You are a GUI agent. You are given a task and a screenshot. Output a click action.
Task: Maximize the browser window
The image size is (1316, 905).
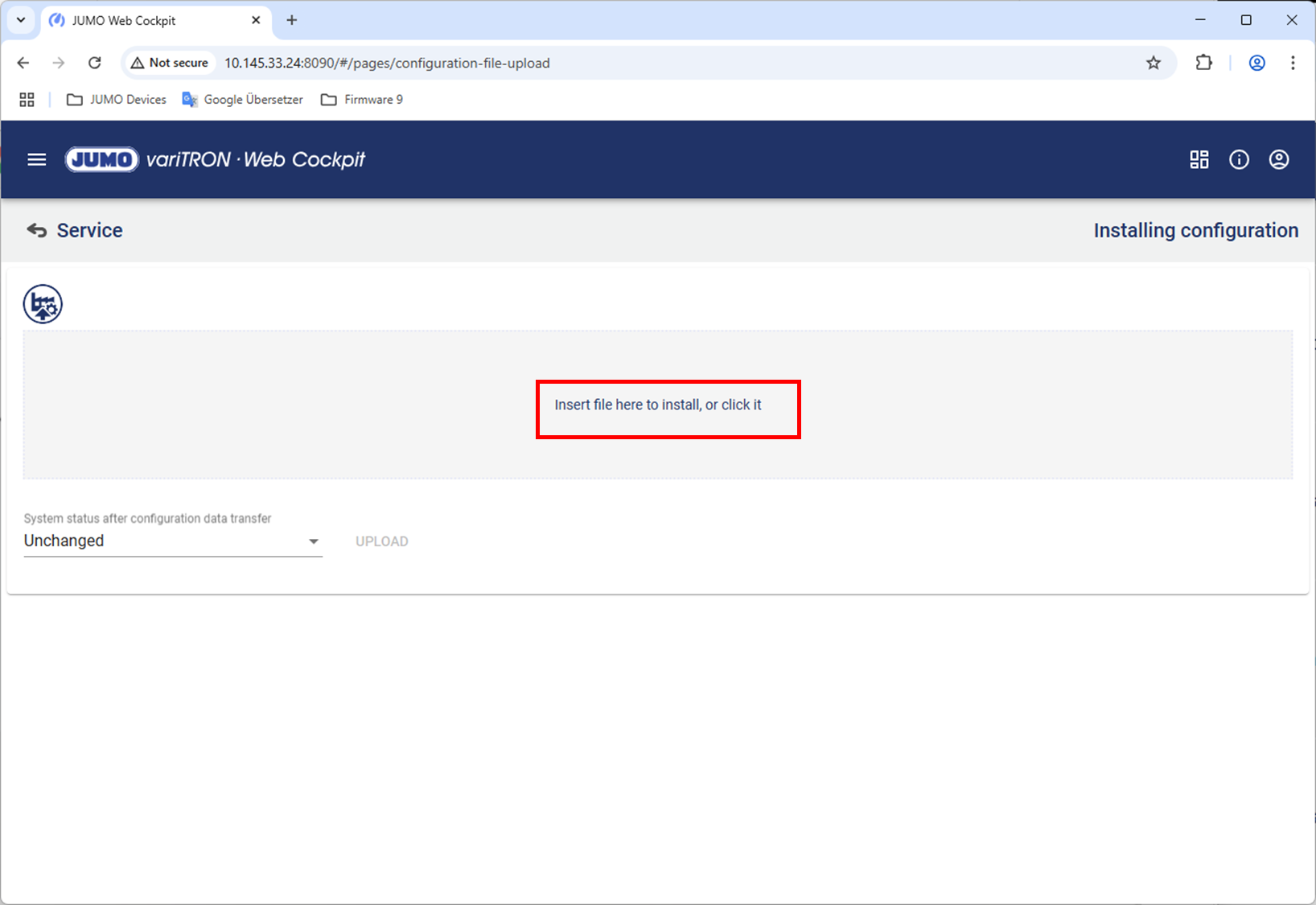pos(1246,20)
